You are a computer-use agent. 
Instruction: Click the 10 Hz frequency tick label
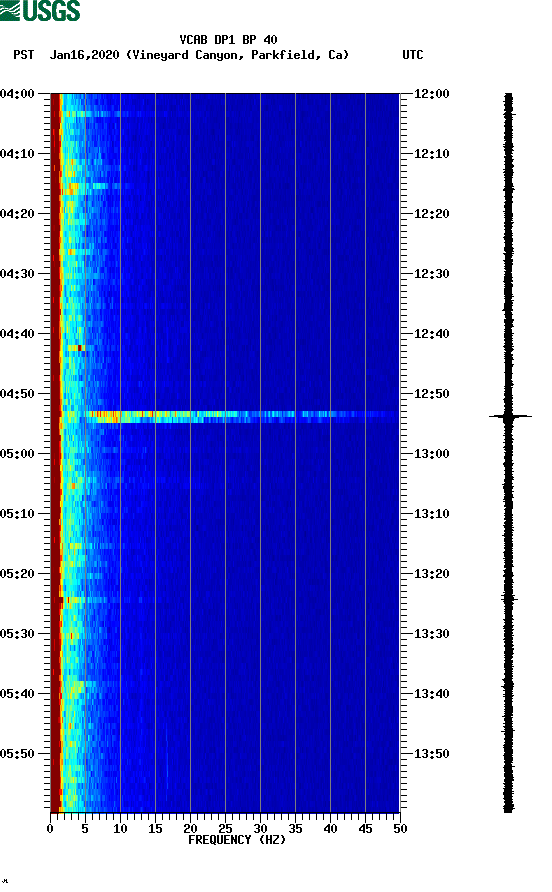[x=120, y=829]
